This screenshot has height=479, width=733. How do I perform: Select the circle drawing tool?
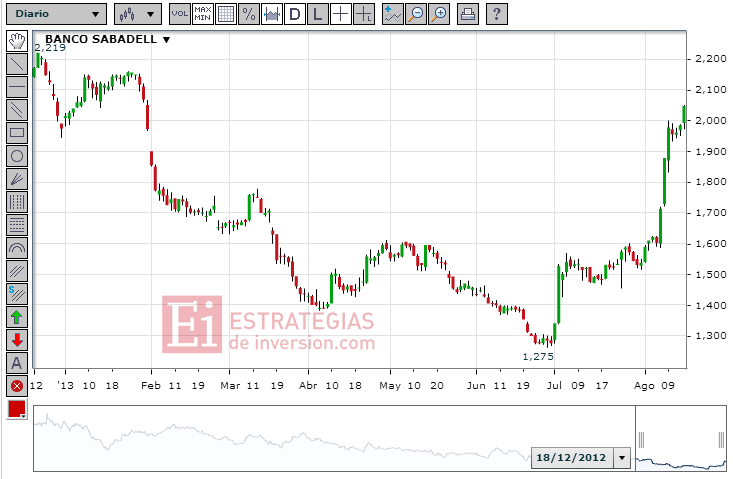tap(17, 156)
